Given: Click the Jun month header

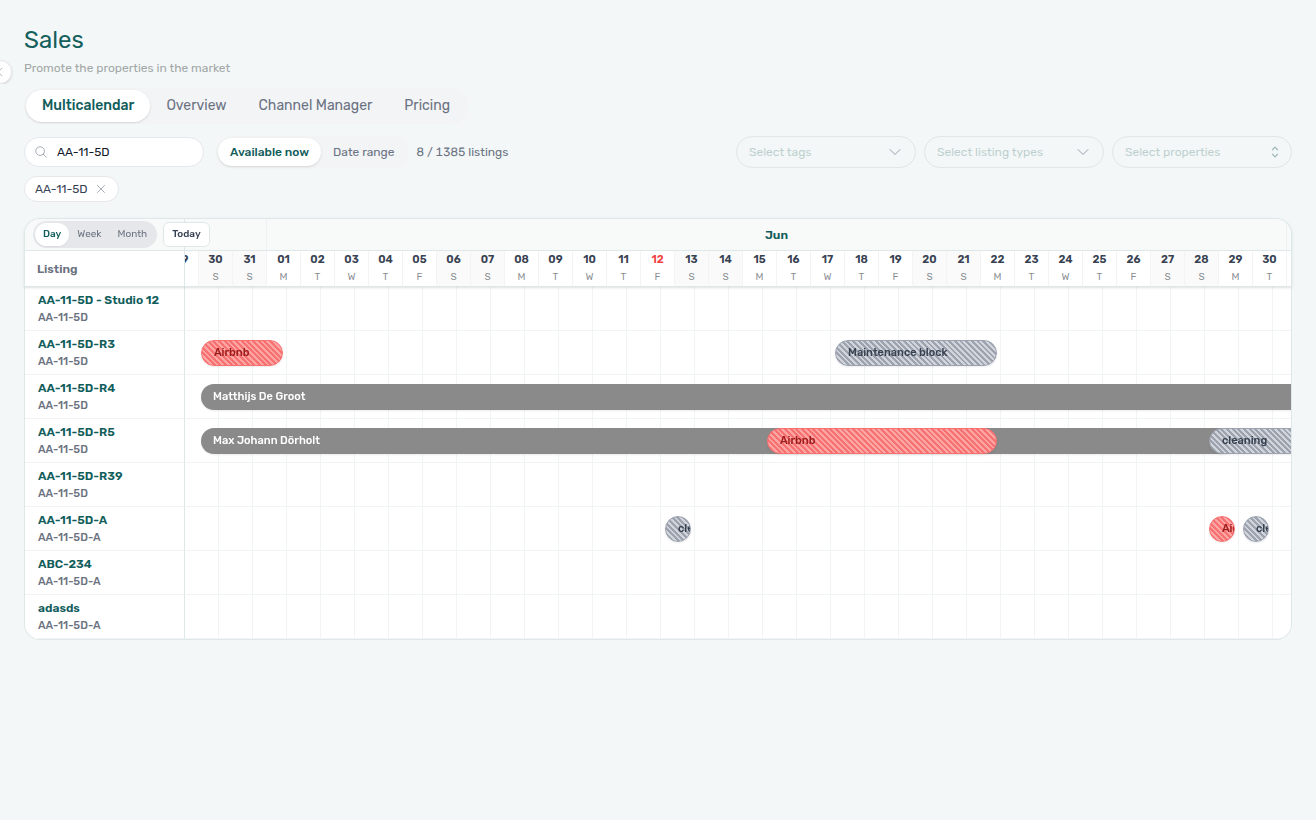Looking at the screenshot, I should 776,235.
